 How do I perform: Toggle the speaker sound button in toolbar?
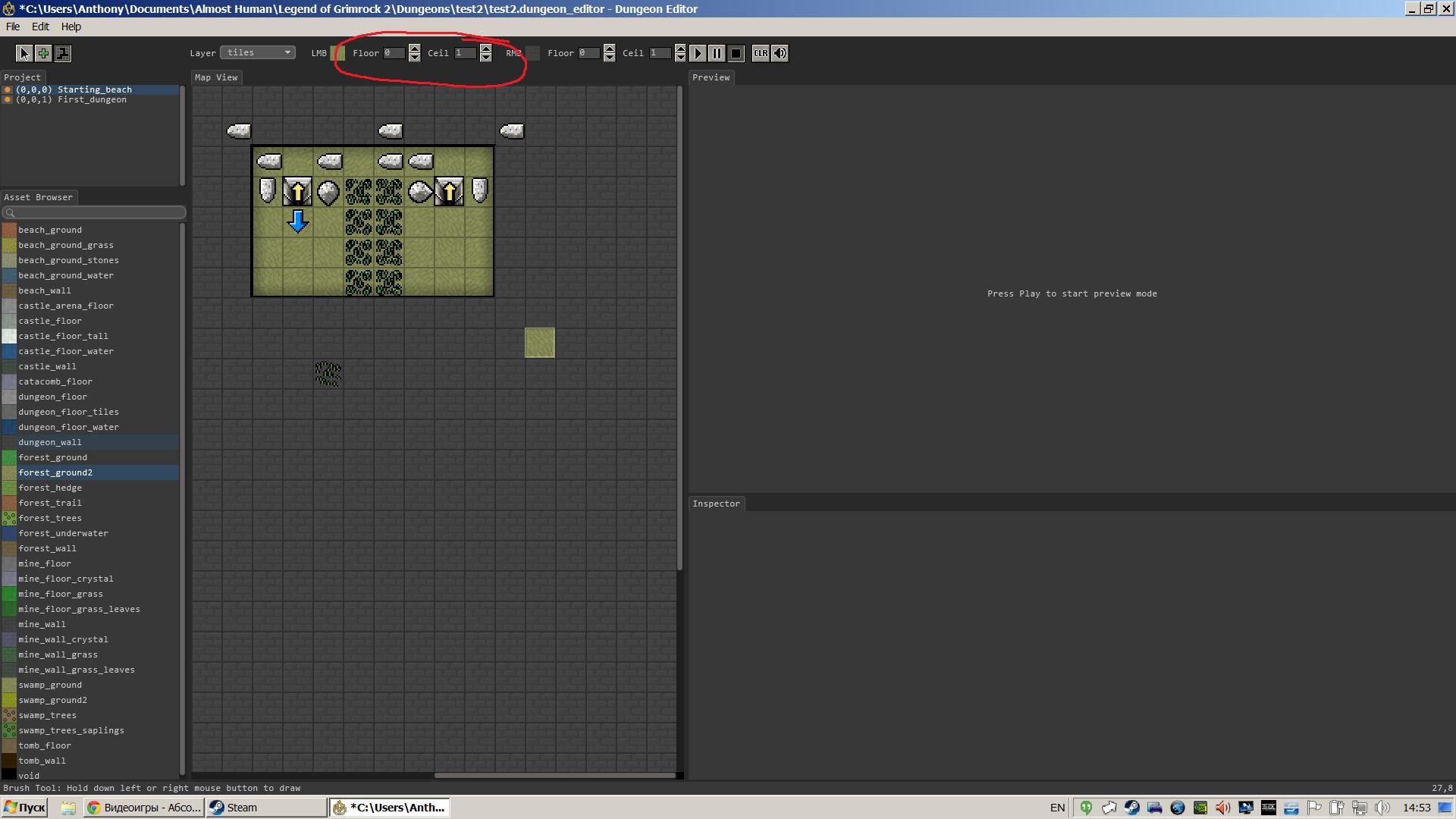(x=780, y=53)
